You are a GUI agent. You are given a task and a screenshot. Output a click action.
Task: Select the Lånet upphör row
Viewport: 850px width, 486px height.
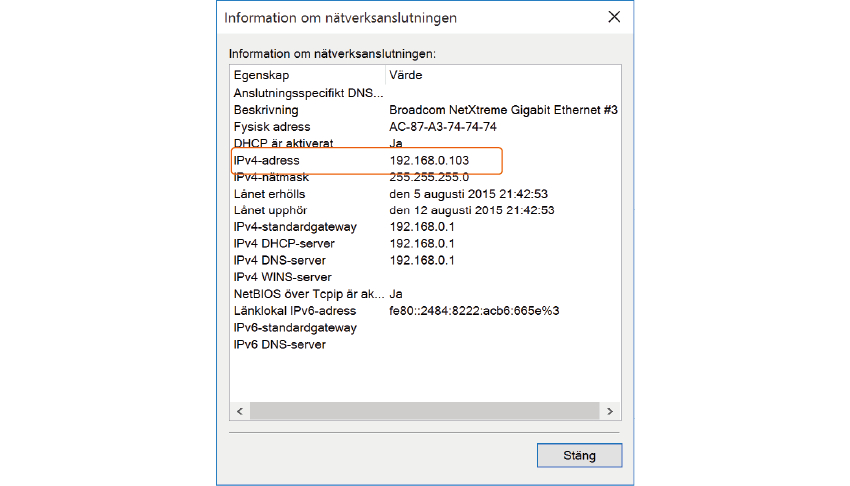pos(270,211)
